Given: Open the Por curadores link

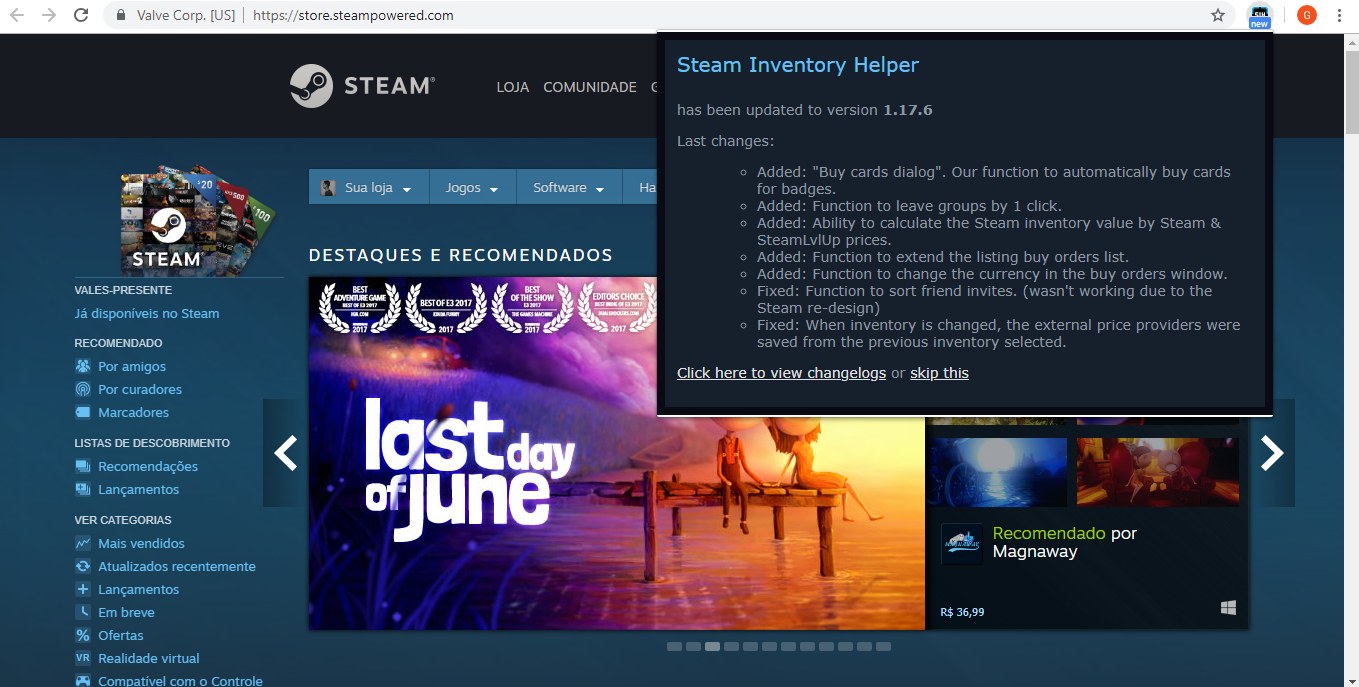Looking at the screenshot, I should pyautogui.click(x=140, y=389).
